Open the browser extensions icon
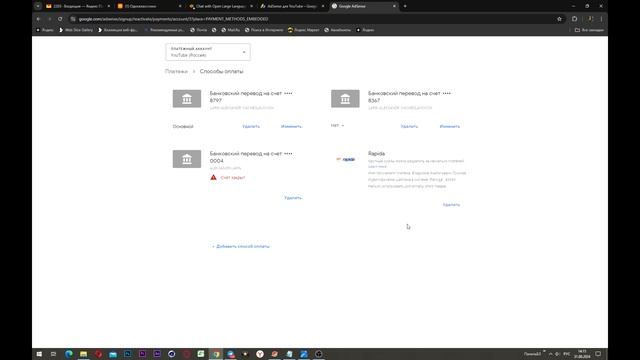 (574, 19)
